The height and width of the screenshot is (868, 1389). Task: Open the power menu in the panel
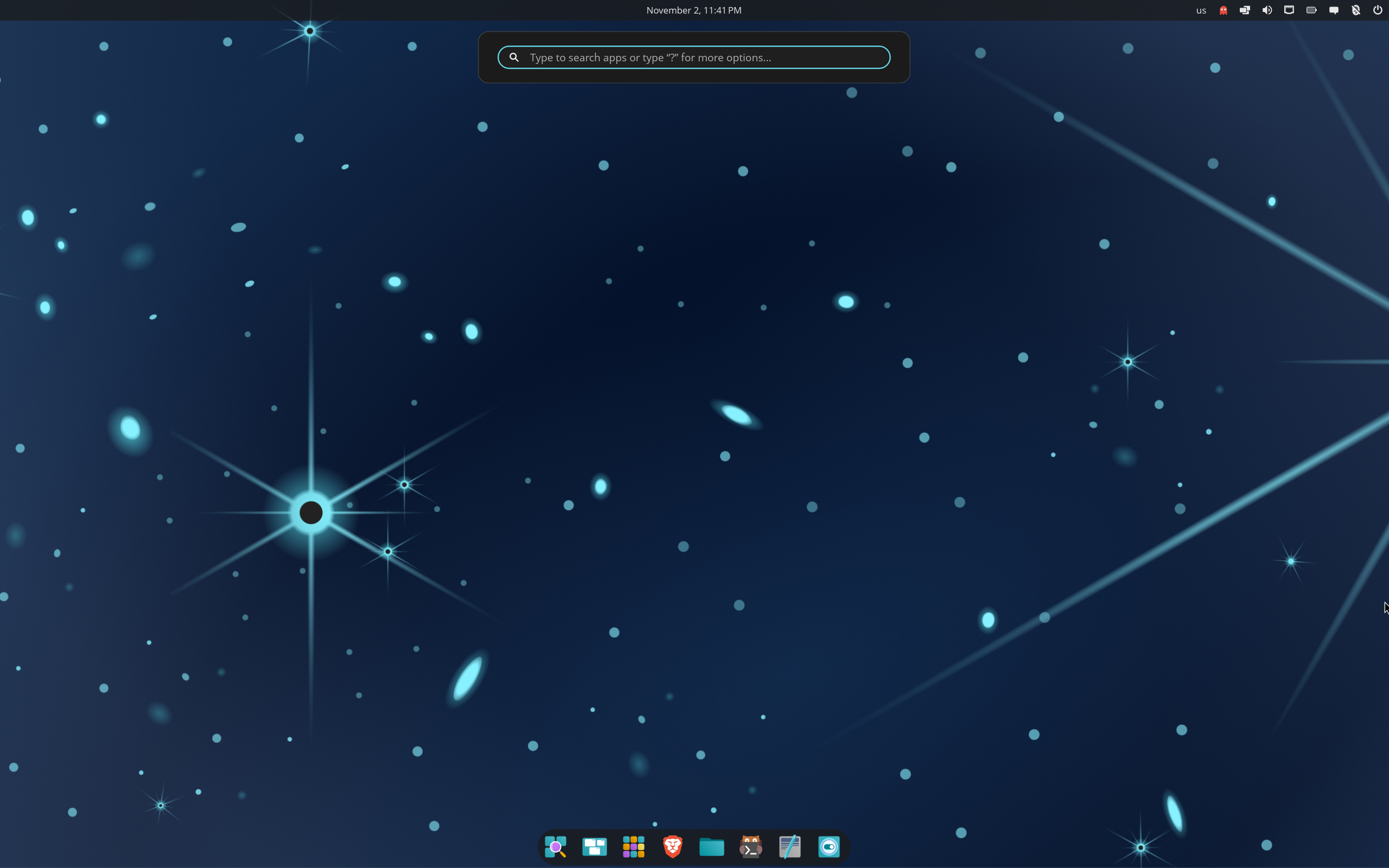tap(1378, 10)
